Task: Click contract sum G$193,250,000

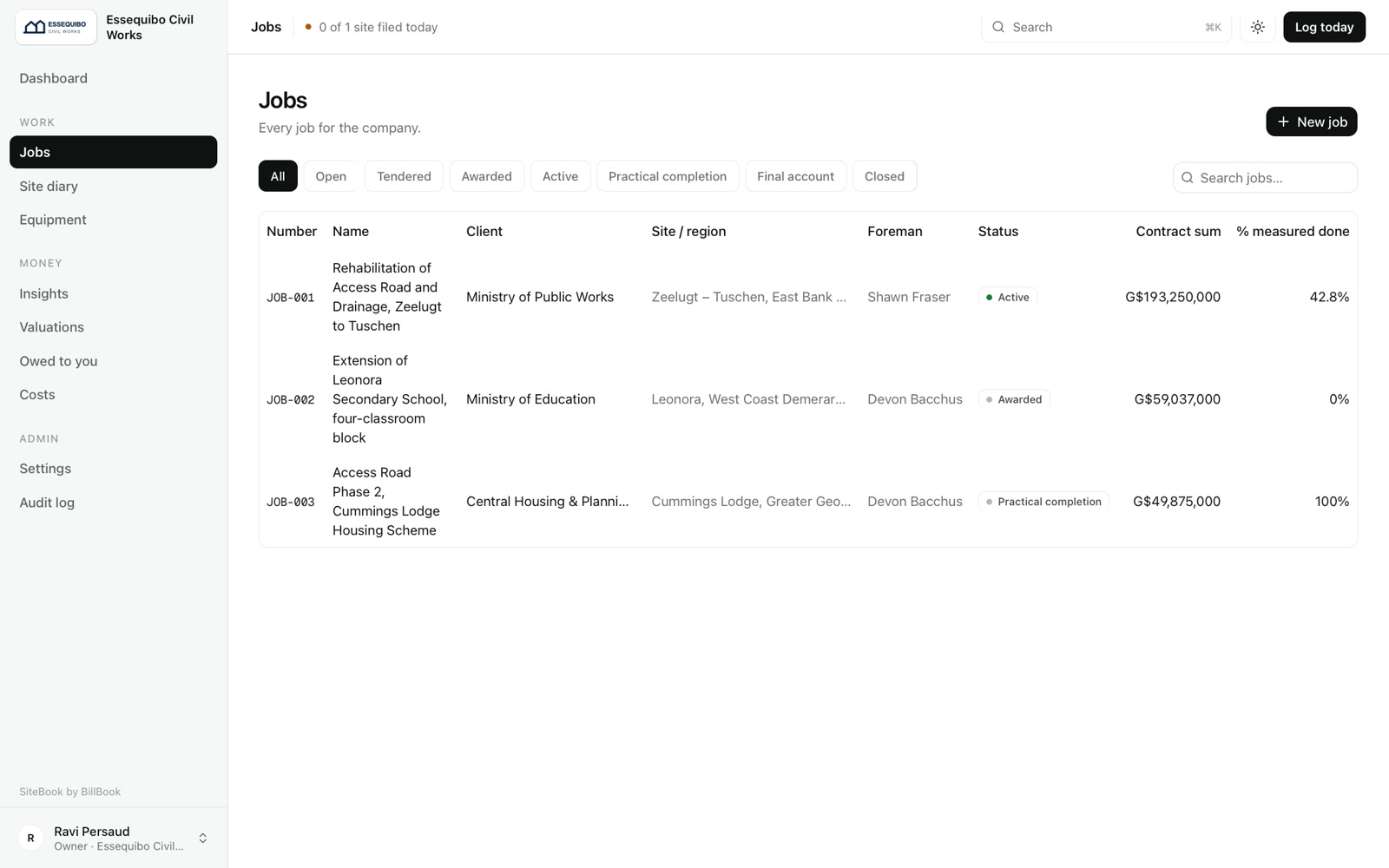Action: (x=1173, y=297)
